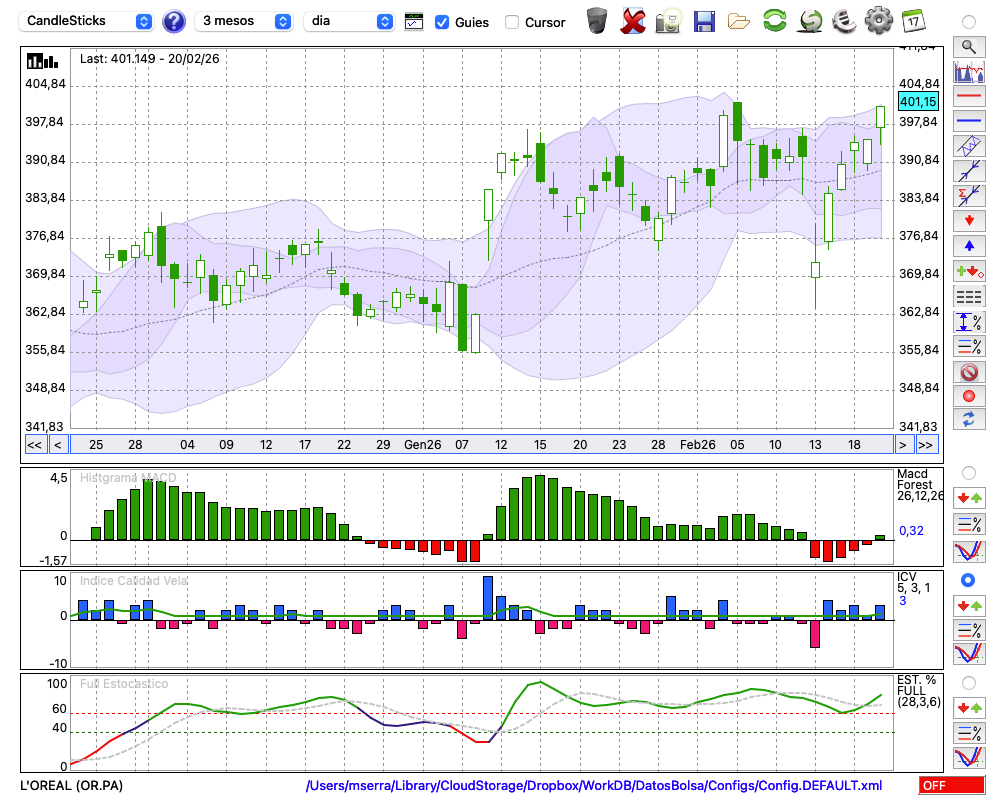Open settings with the gear icon

click(x=878, y=21)
